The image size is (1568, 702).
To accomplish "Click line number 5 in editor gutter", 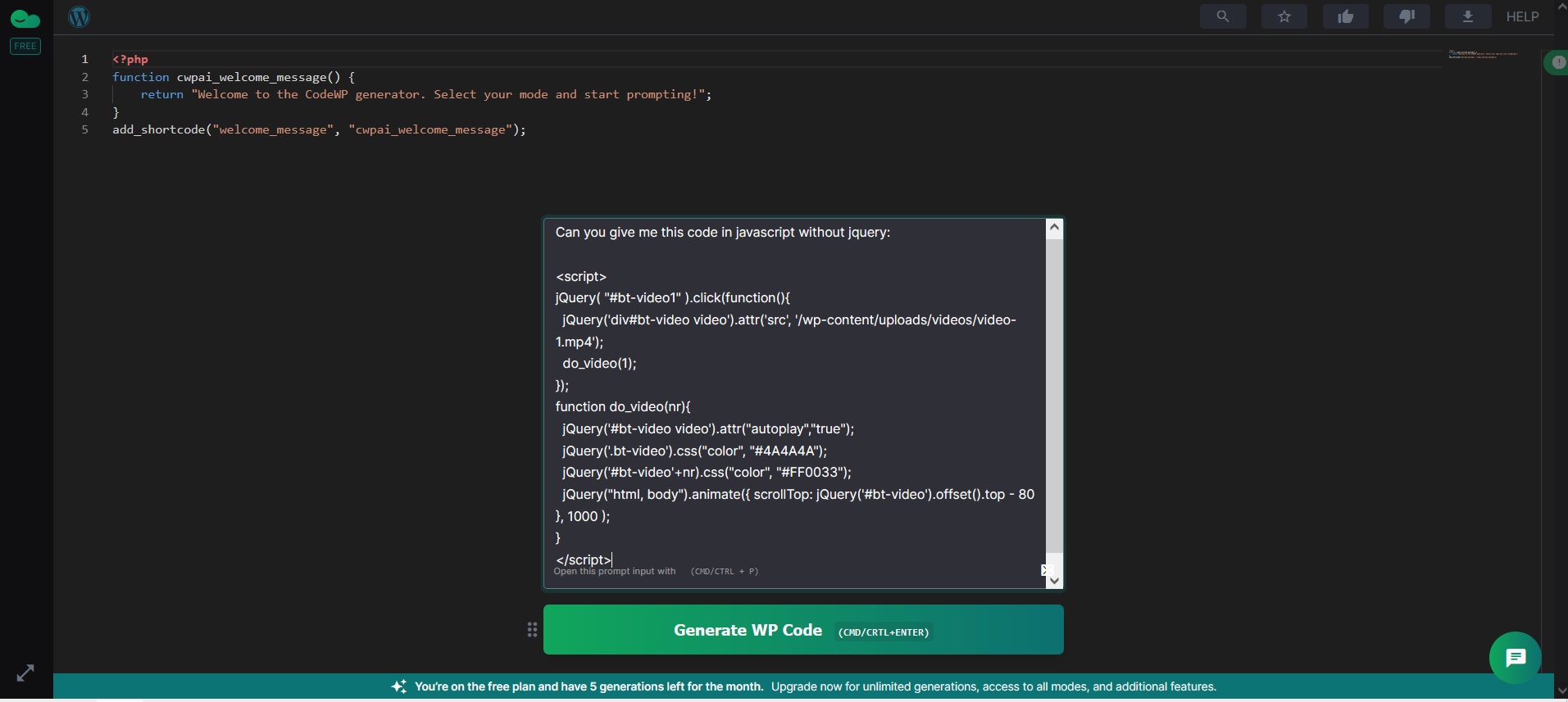I will click(84, 130).
